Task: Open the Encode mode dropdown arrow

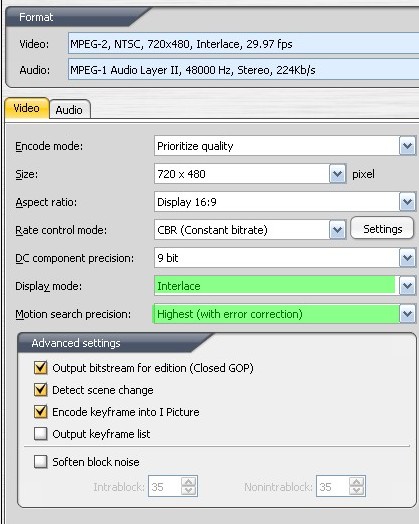Action: click(407, 146)
